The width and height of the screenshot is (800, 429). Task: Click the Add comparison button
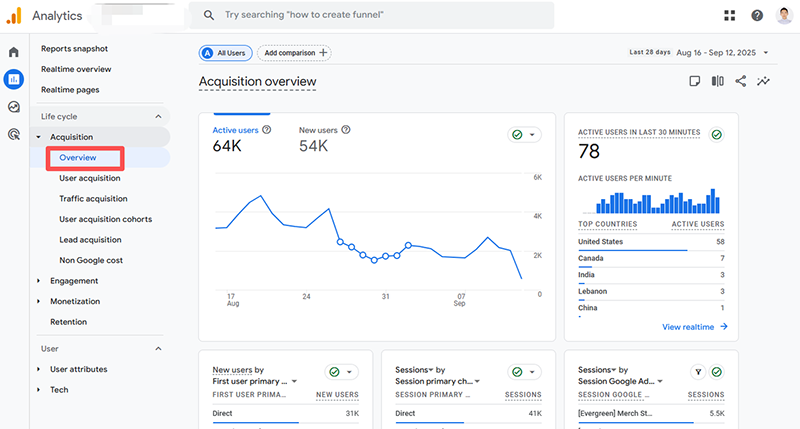coord(294,53)
